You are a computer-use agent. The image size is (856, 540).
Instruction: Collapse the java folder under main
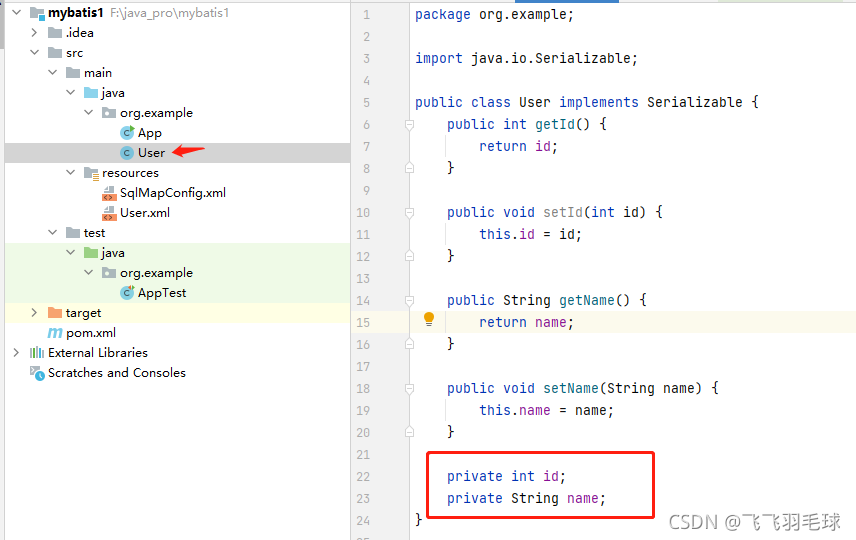click(x=70, y=92)
